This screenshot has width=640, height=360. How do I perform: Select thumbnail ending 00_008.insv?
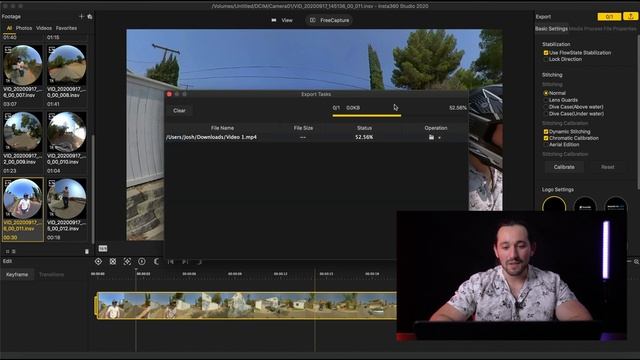[x=67, y=65]
